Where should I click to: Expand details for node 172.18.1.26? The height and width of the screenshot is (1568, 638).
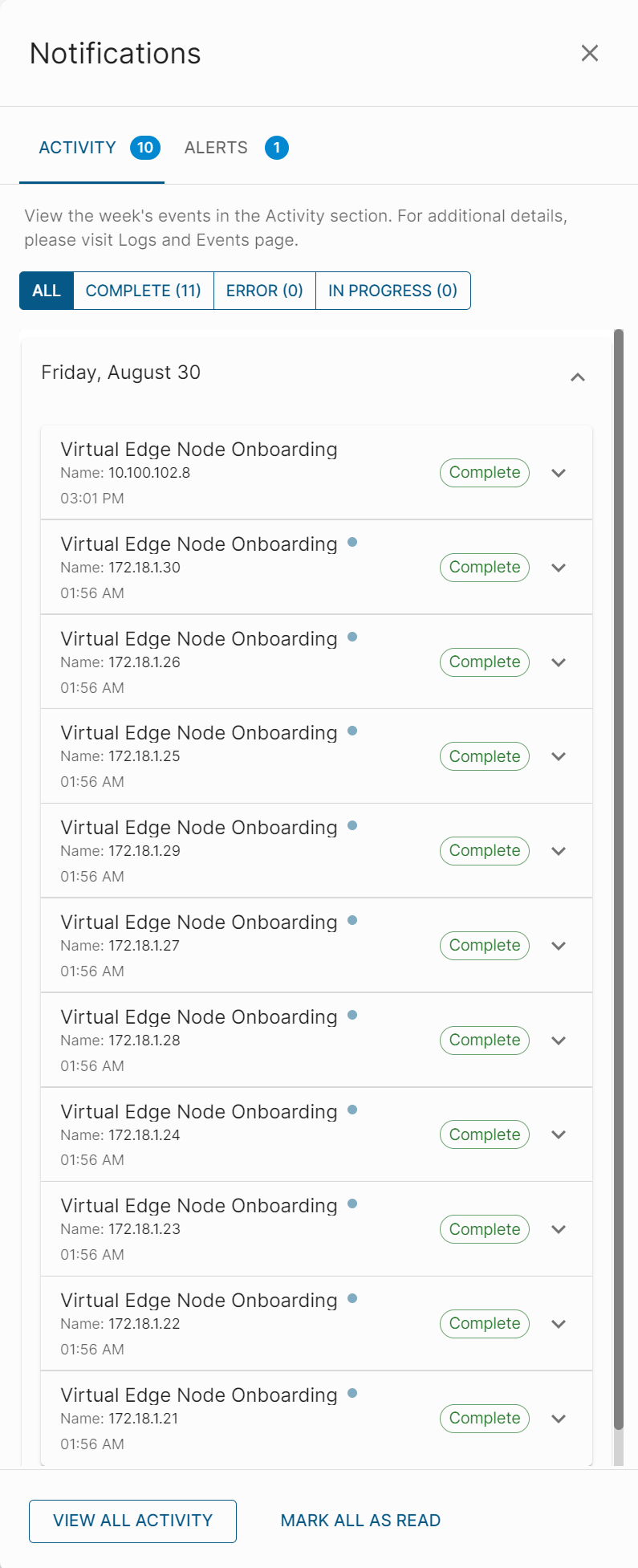[x=559, y=662]
